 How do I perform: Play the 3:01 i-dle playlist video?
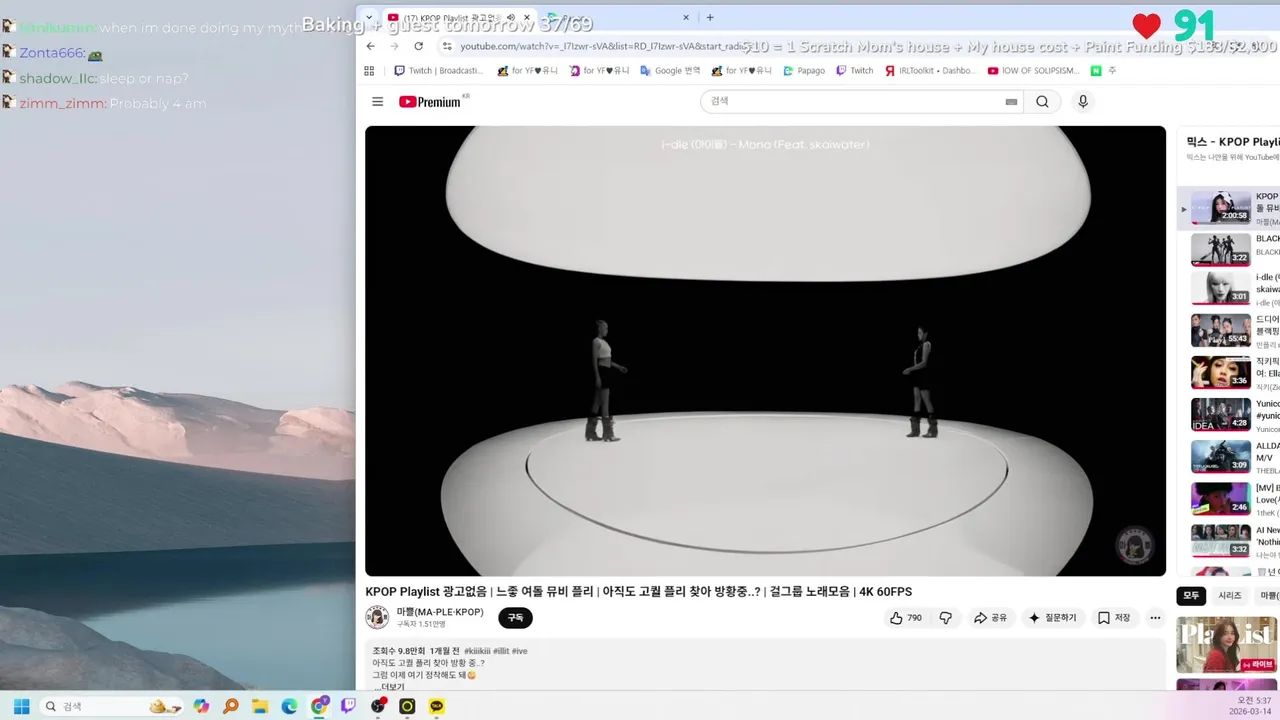coord(1220,288)
